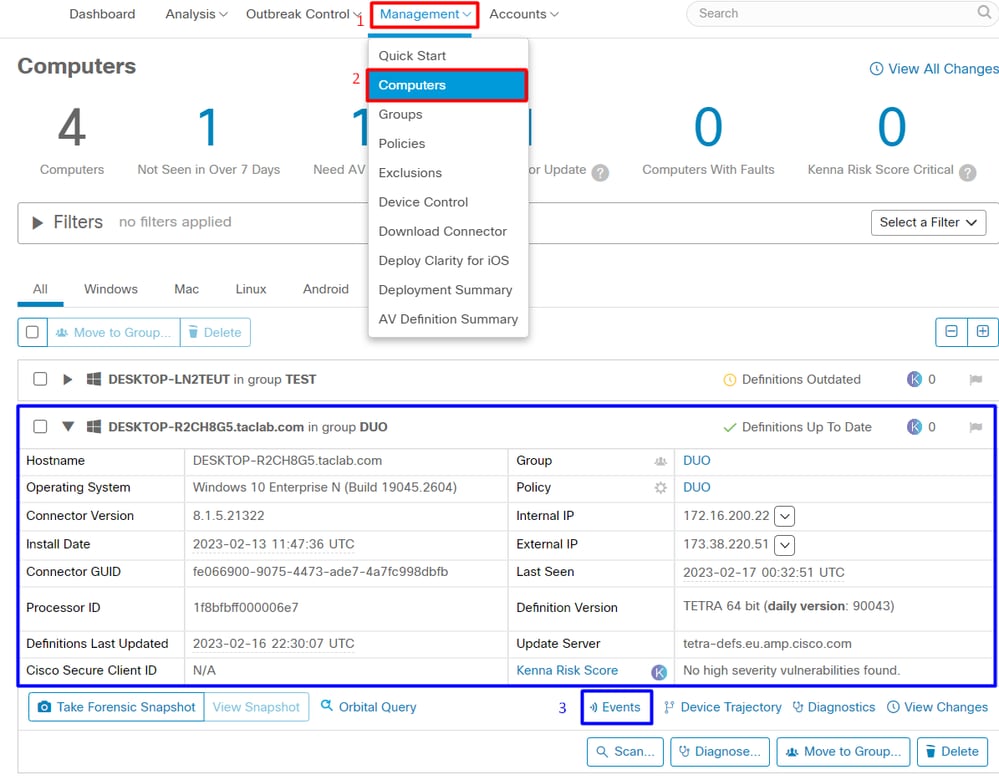The height and width of the screenshot is (780, 999).
Task: Go to the Dashboard page
Action: [102, 14]
